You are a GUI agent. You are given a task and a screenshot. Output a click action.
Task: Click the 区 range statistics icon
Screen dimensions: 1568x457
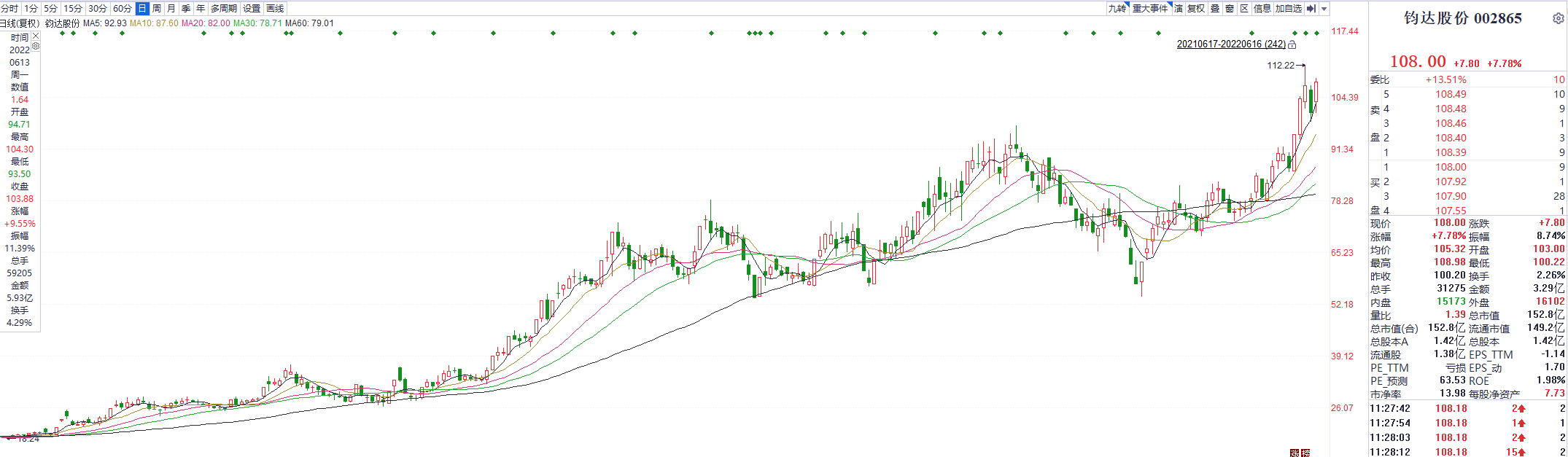click(1244, 9)
